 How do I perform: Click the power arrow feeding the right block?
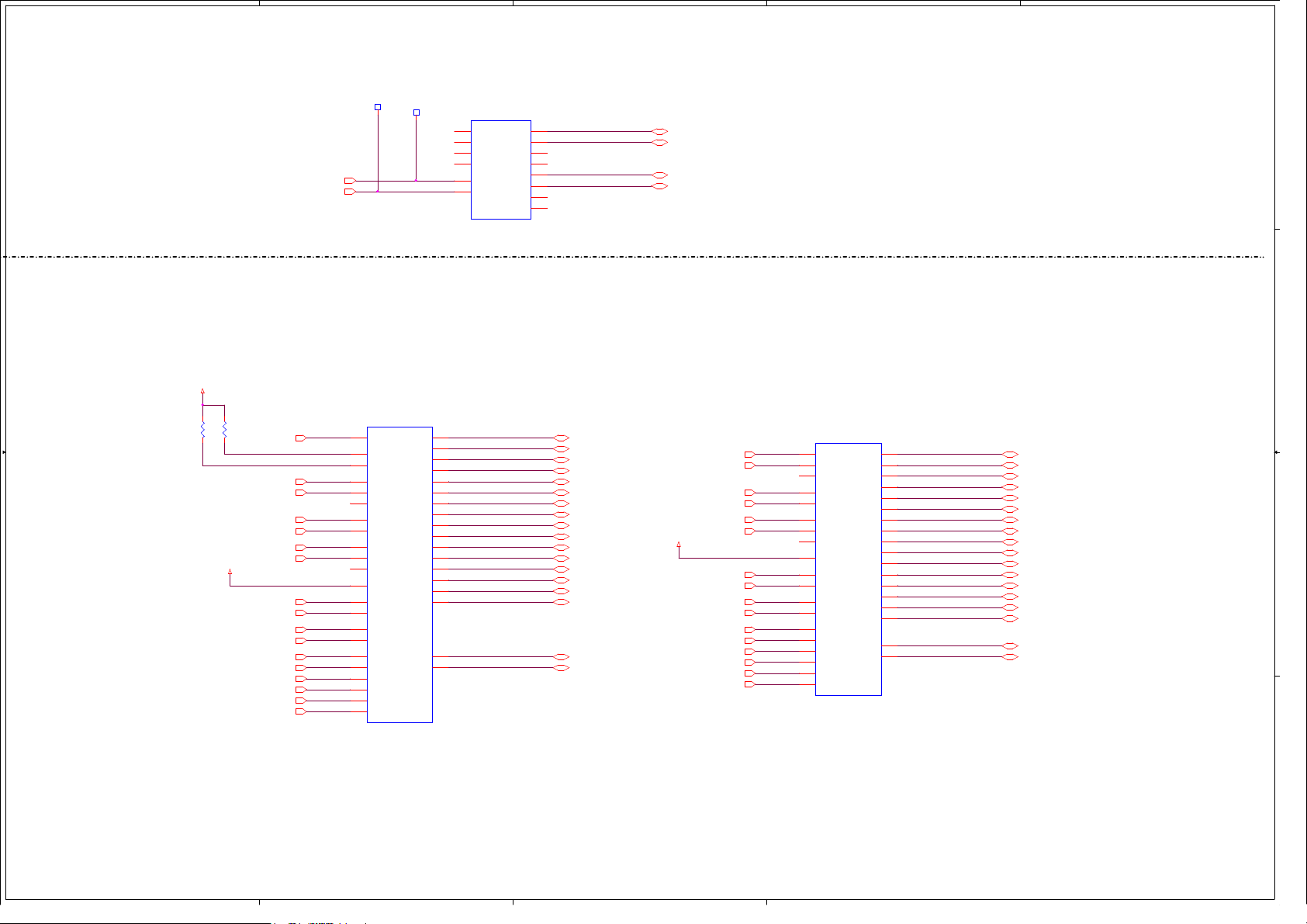point(679,545)
